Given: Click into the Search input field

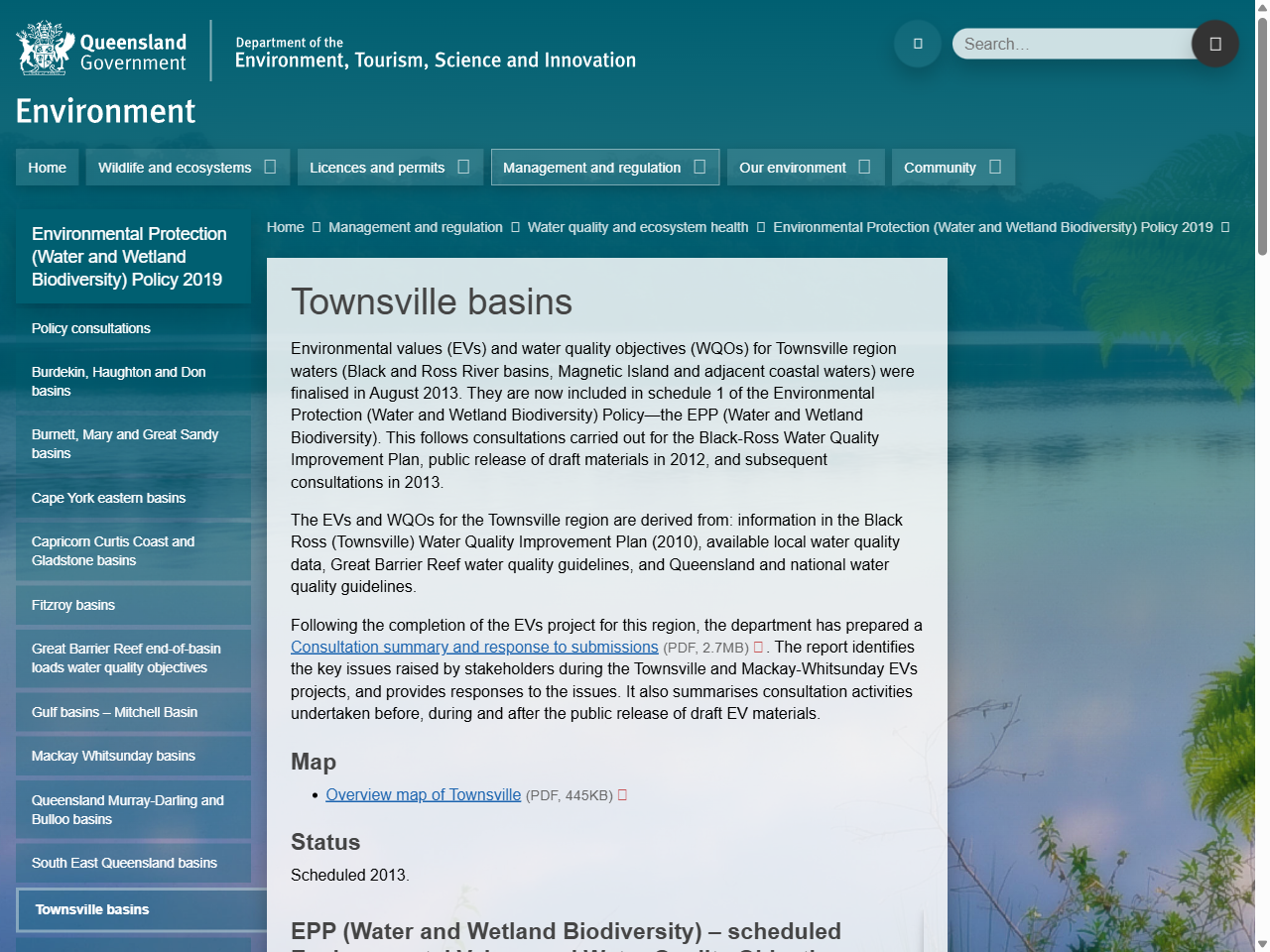Looking at the screenshot, I should [1072, 44].
